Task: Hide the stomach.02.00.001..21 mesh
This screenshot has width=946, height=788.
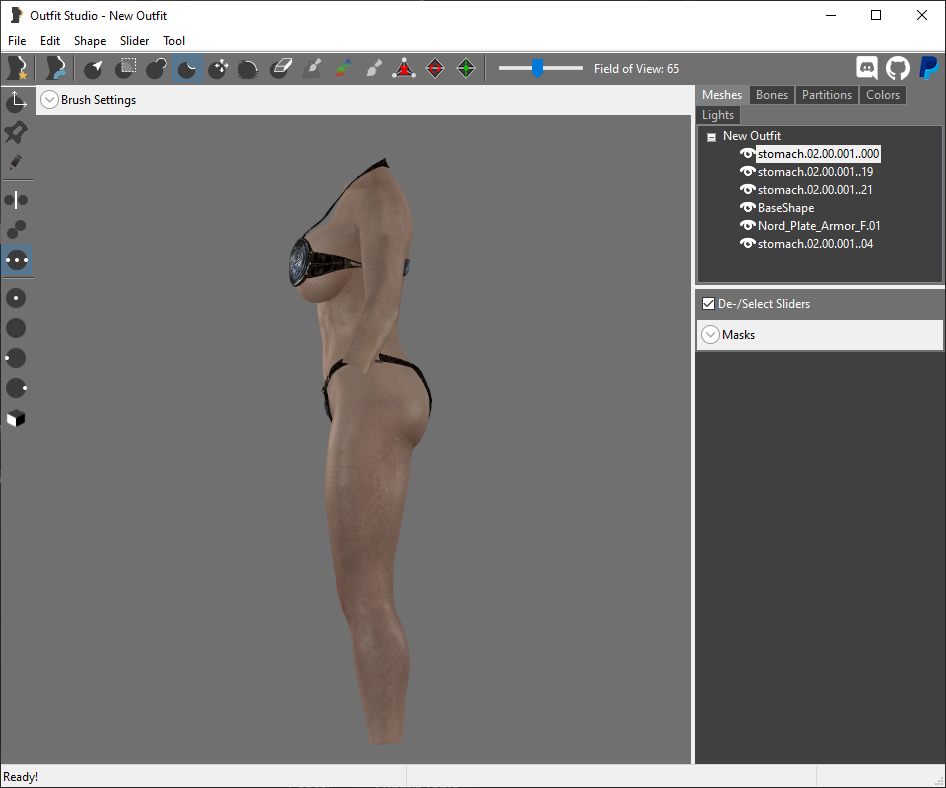Action: [748, 189]
